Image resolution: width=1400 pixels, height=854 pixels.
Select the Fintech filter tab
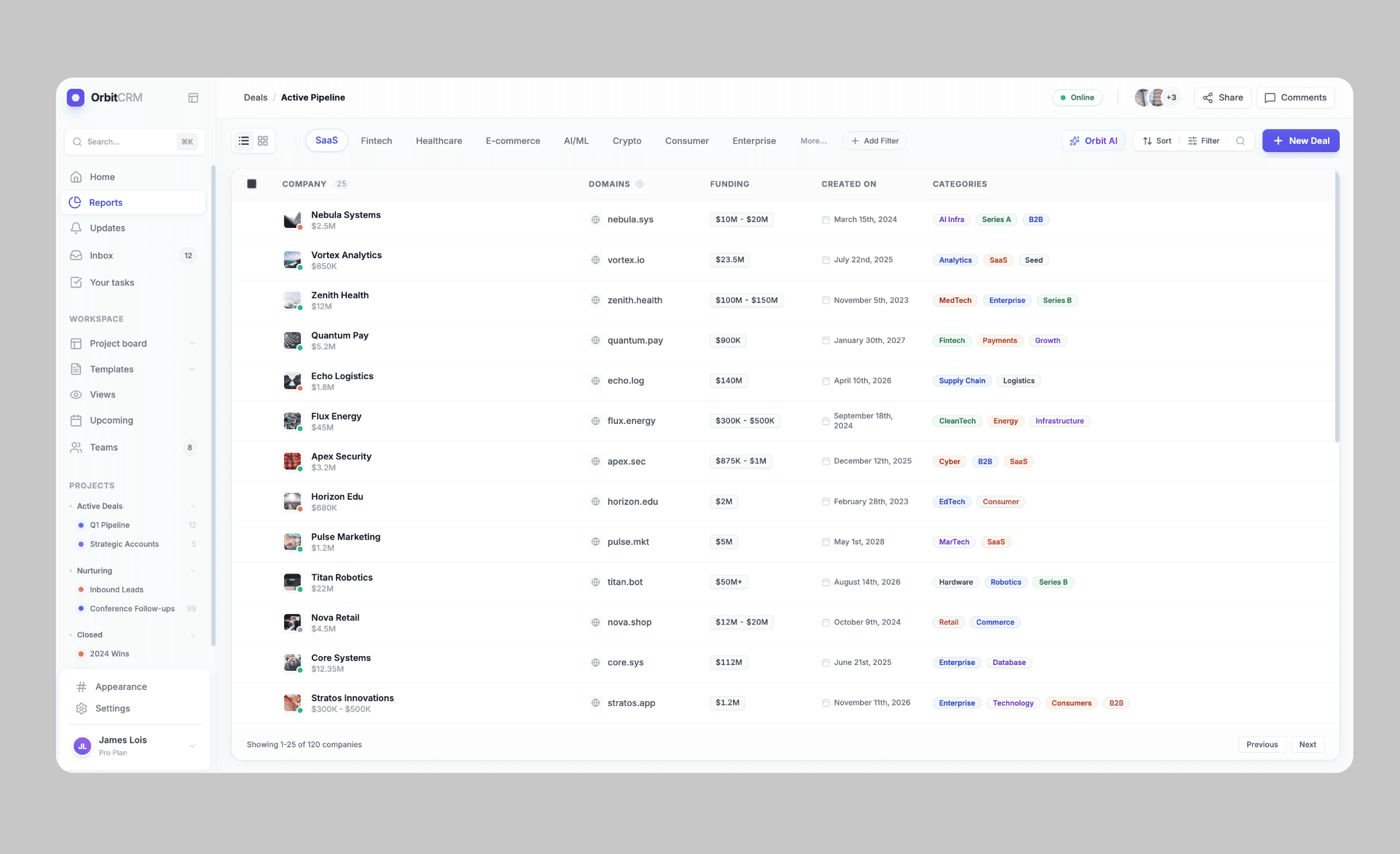click(x=376, y=141)
